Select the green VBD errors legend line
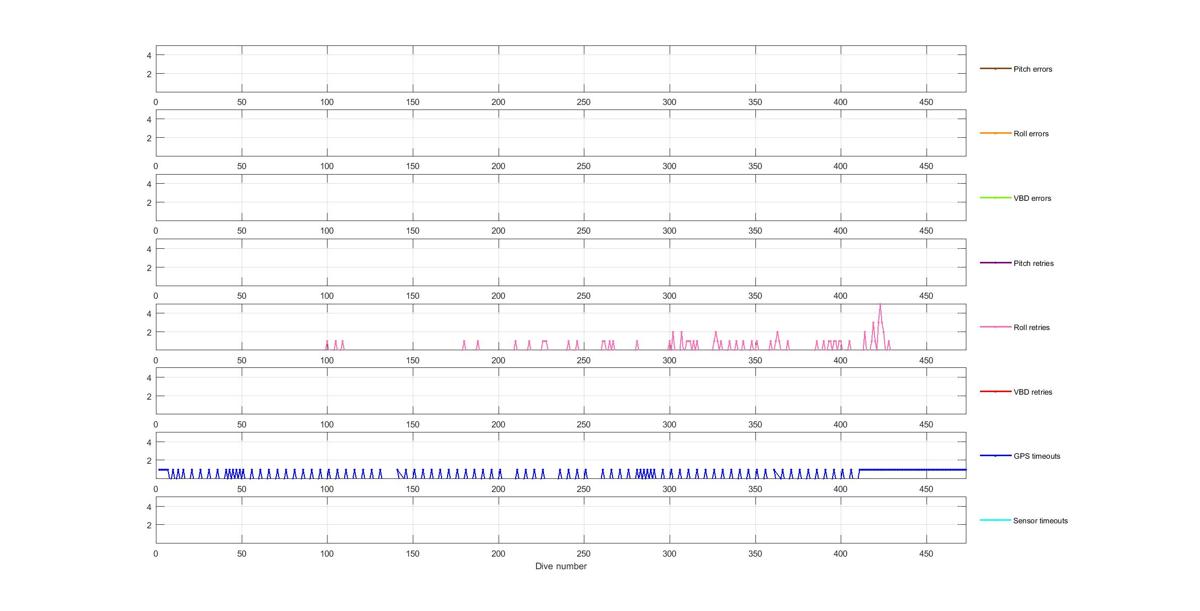 click(995, 198)
